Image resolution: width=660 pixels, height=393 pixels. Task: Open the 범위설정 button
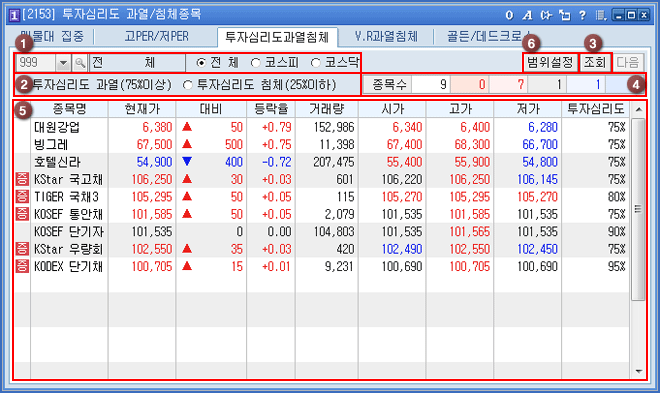tap(550, 63)
